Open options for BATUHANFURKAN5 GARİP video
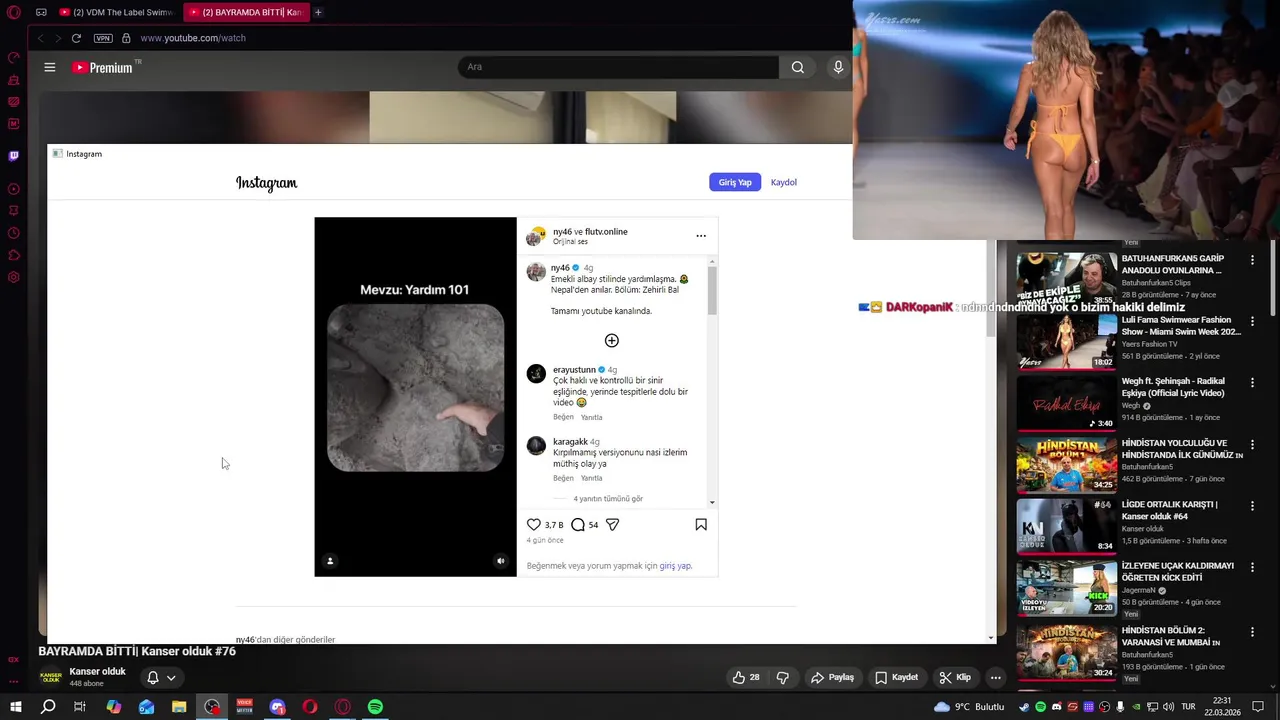The height and width of the screenshot is (720, 1280). (x=1252, y=260)
